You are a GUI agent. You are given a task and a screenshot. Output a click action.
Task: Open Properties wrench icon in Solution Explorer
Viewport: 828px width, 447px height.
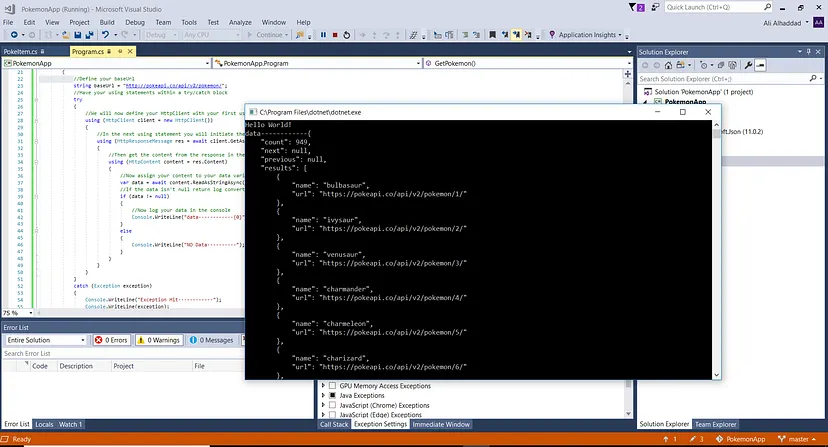(748, 66)
